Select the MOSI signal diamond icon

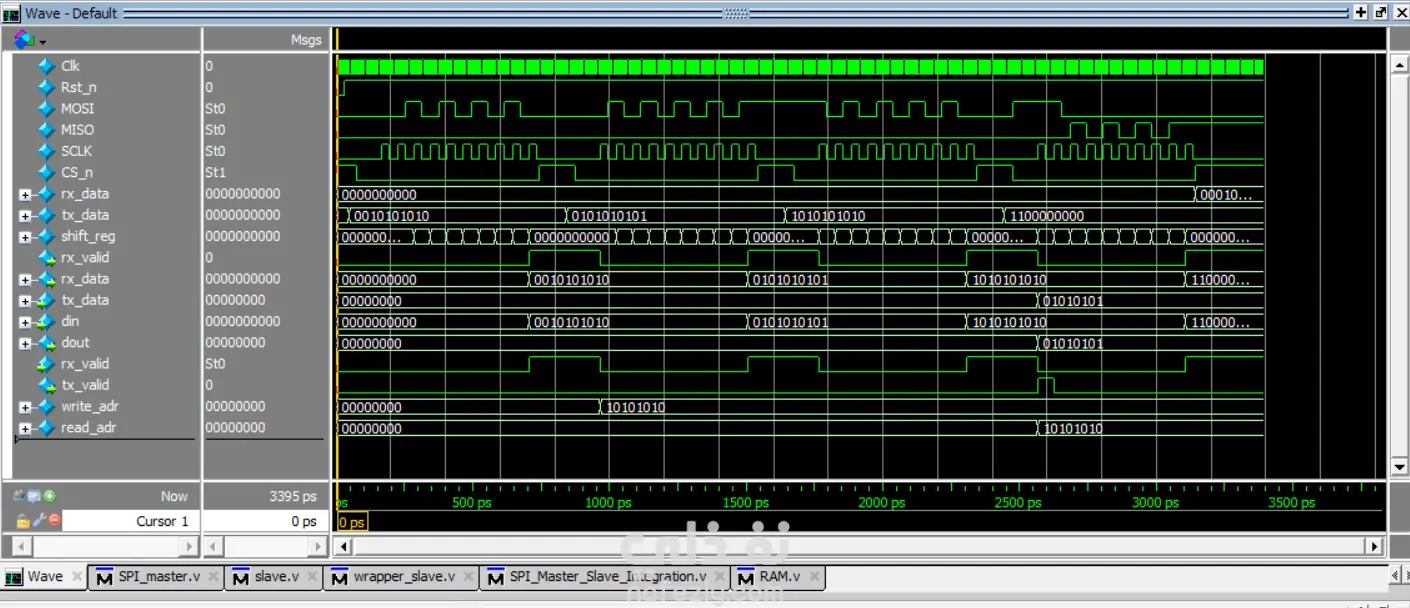[46, 108]
